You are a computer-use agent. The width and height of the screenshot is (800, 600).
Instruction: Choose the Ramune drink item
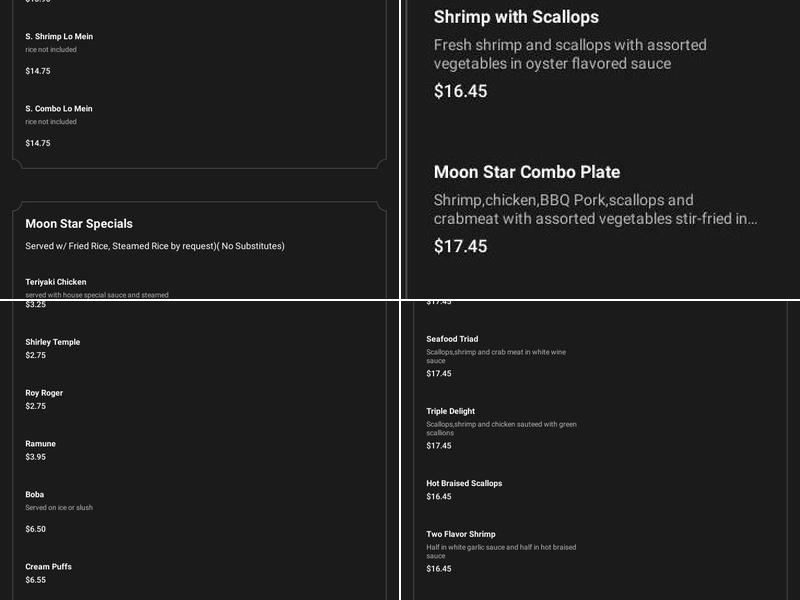[41, 444]
